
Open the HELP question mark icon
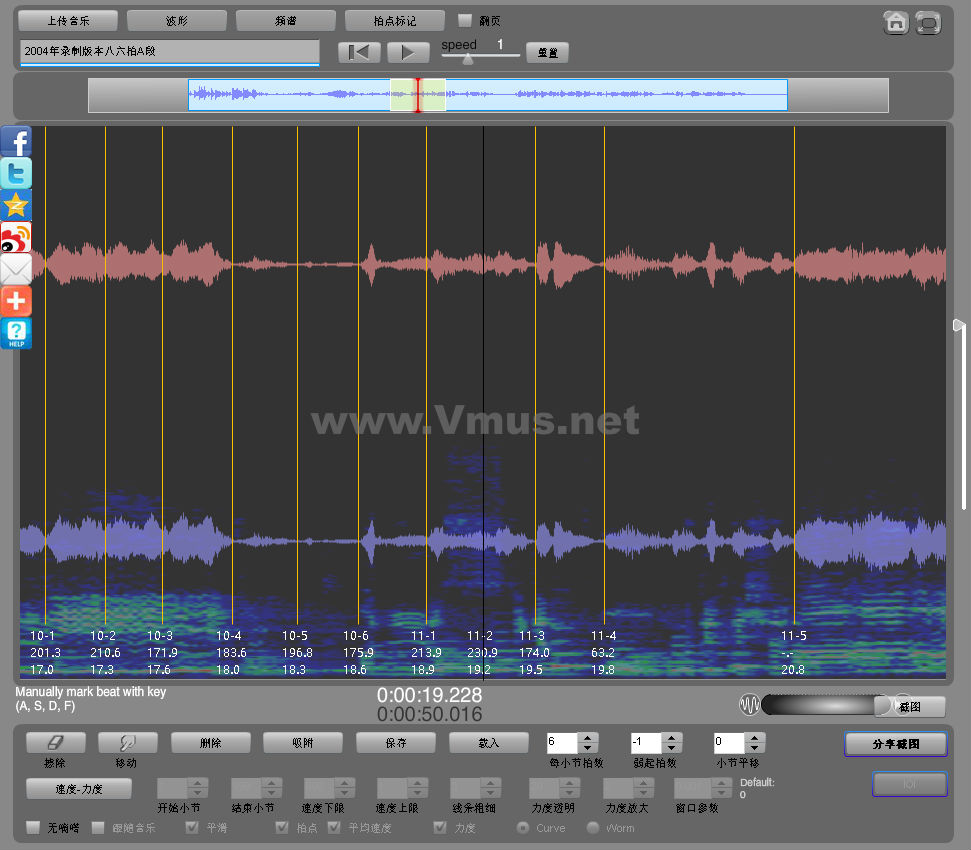[16, 333]
